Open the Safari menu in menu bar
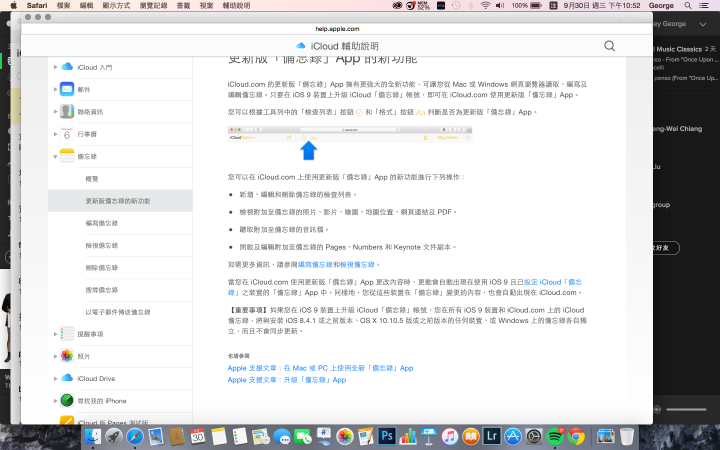Screen dimensions: 720x450 pyautogui.click(x=37, y=6)
